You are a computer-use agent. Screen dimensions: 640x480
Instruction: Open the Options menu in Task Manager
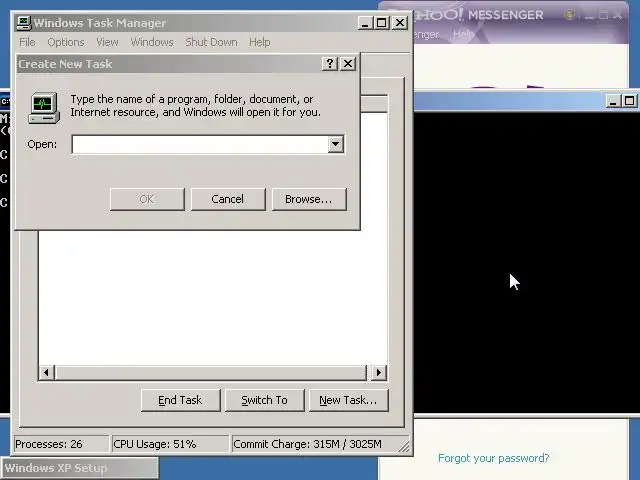click(x=66, y=42)
